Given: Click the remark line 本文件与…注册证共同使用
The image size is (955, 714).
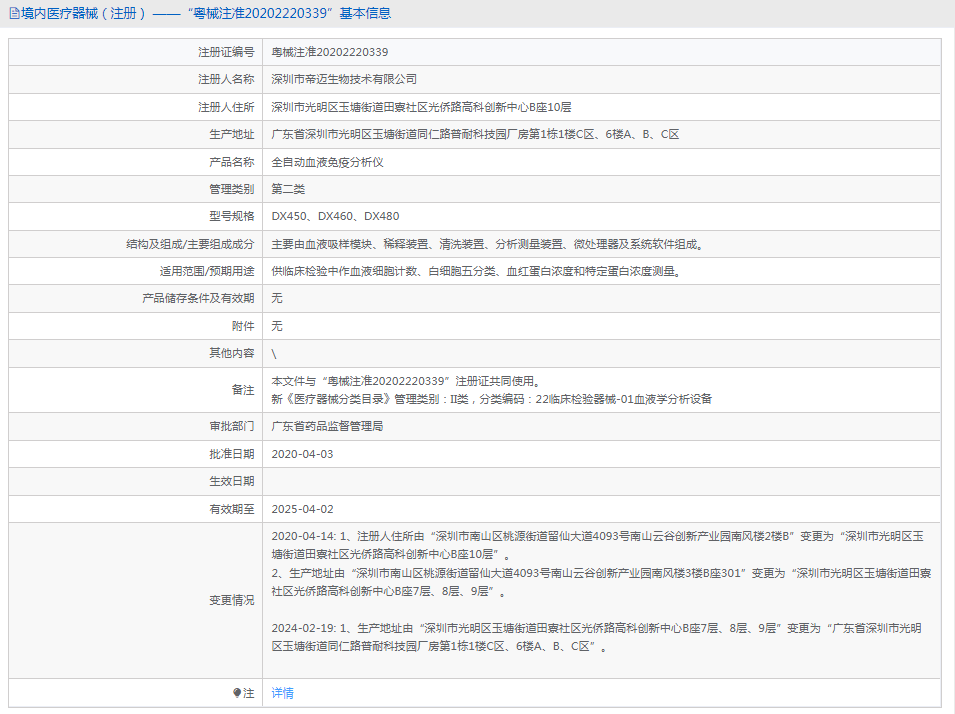Looking at the screenshot, I should pos(407,381).
